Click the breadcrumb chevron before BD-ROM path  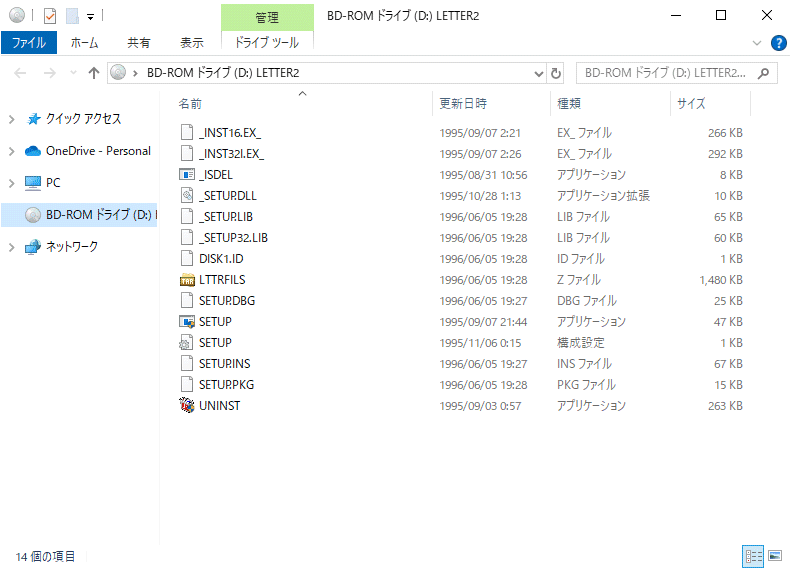pyautogui.click(x=135, y=74)
